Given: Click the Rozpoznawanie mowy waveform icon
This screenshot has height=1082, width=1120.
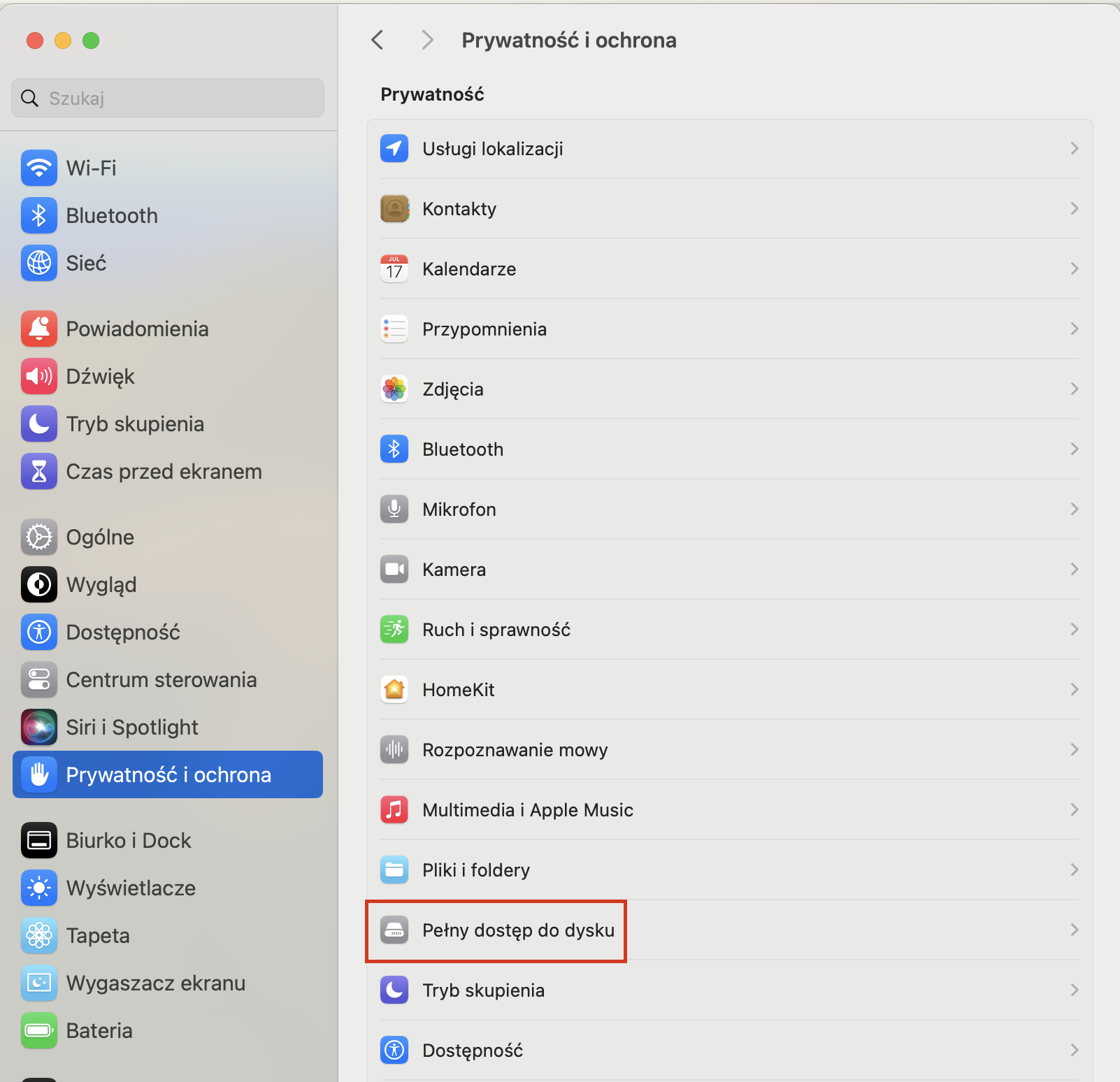Looking at the screenshot, I should [394, 749].
